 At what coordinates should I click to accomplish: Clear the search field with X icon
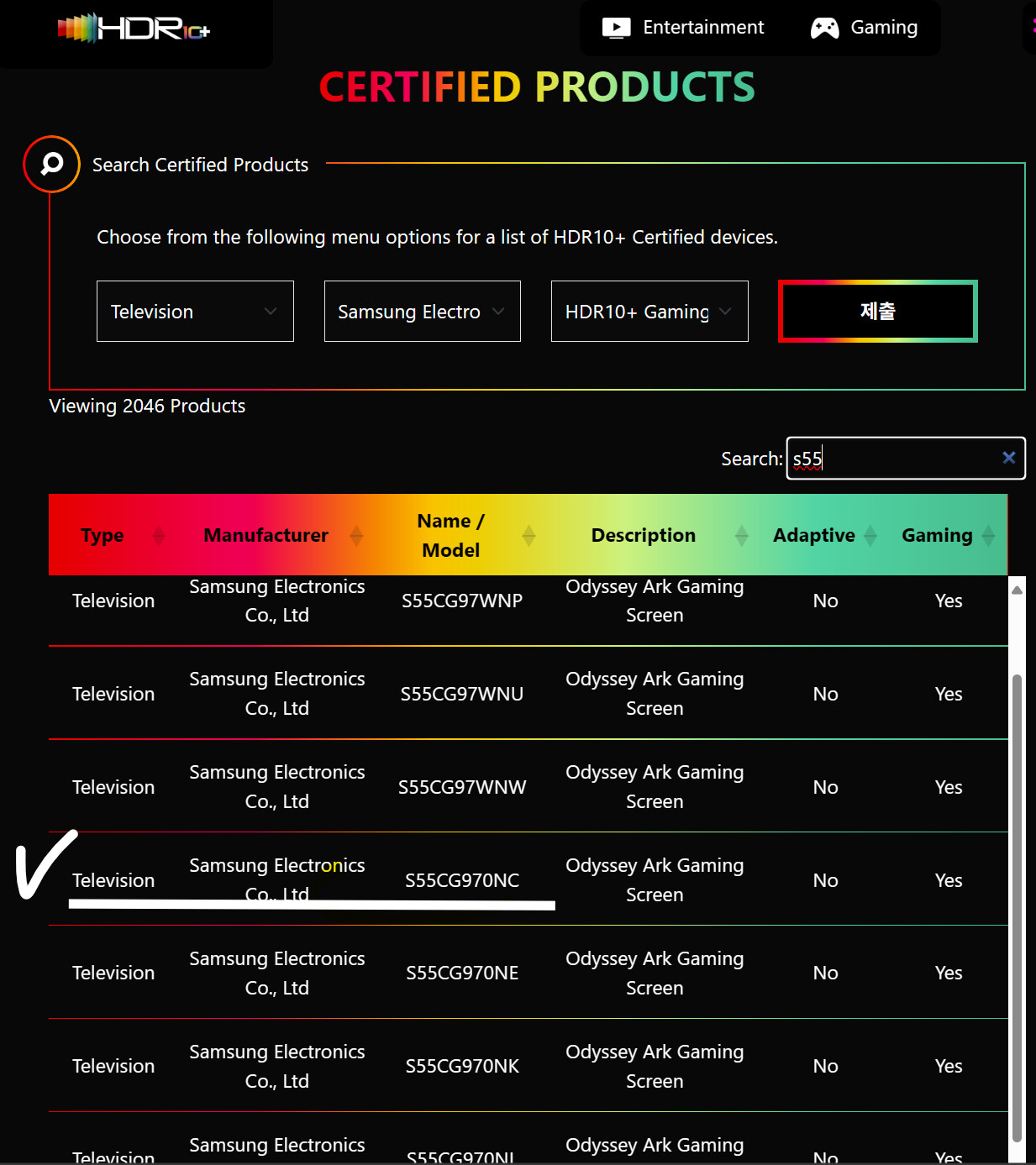pos(1008,458)
